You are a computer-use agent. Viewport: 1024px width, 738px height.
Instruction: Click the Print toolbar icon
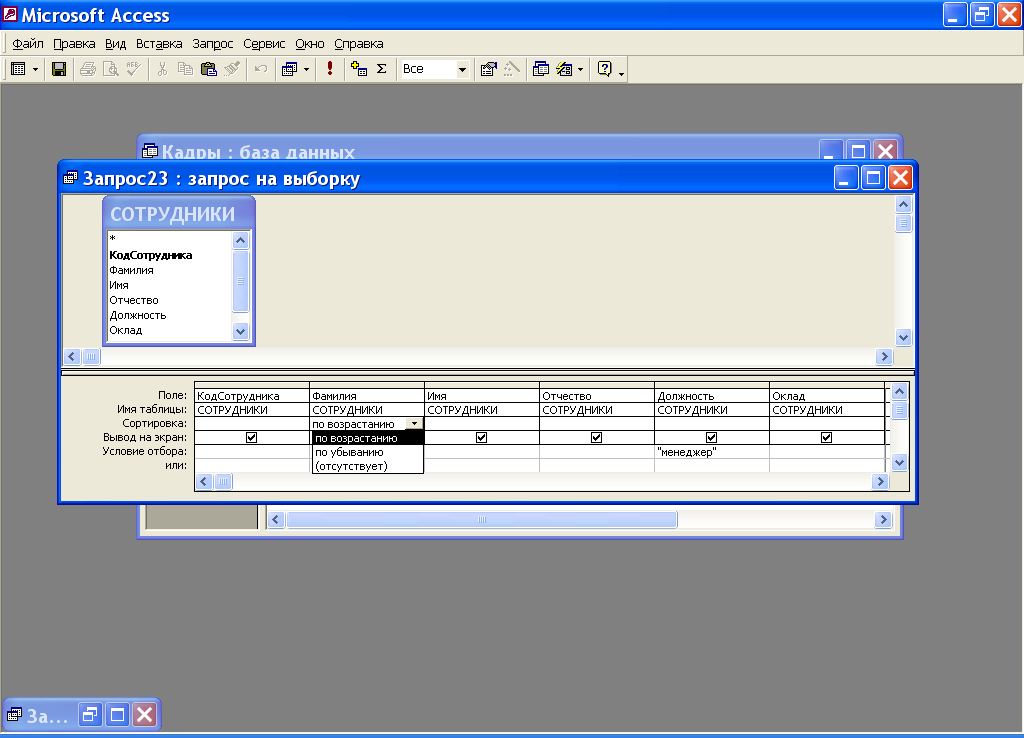pos(88,69)
